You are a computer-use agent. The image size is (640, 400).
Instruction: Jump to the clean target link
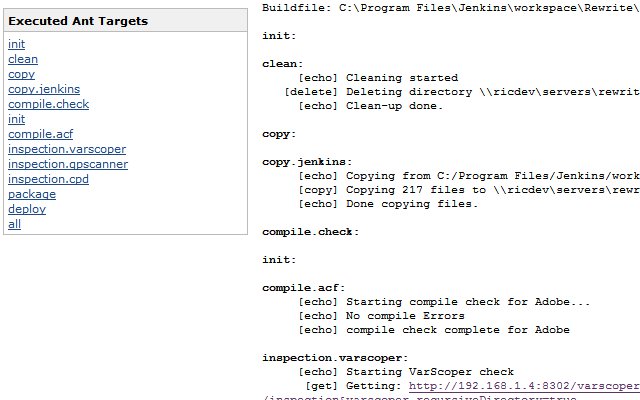tap(23, 59)
